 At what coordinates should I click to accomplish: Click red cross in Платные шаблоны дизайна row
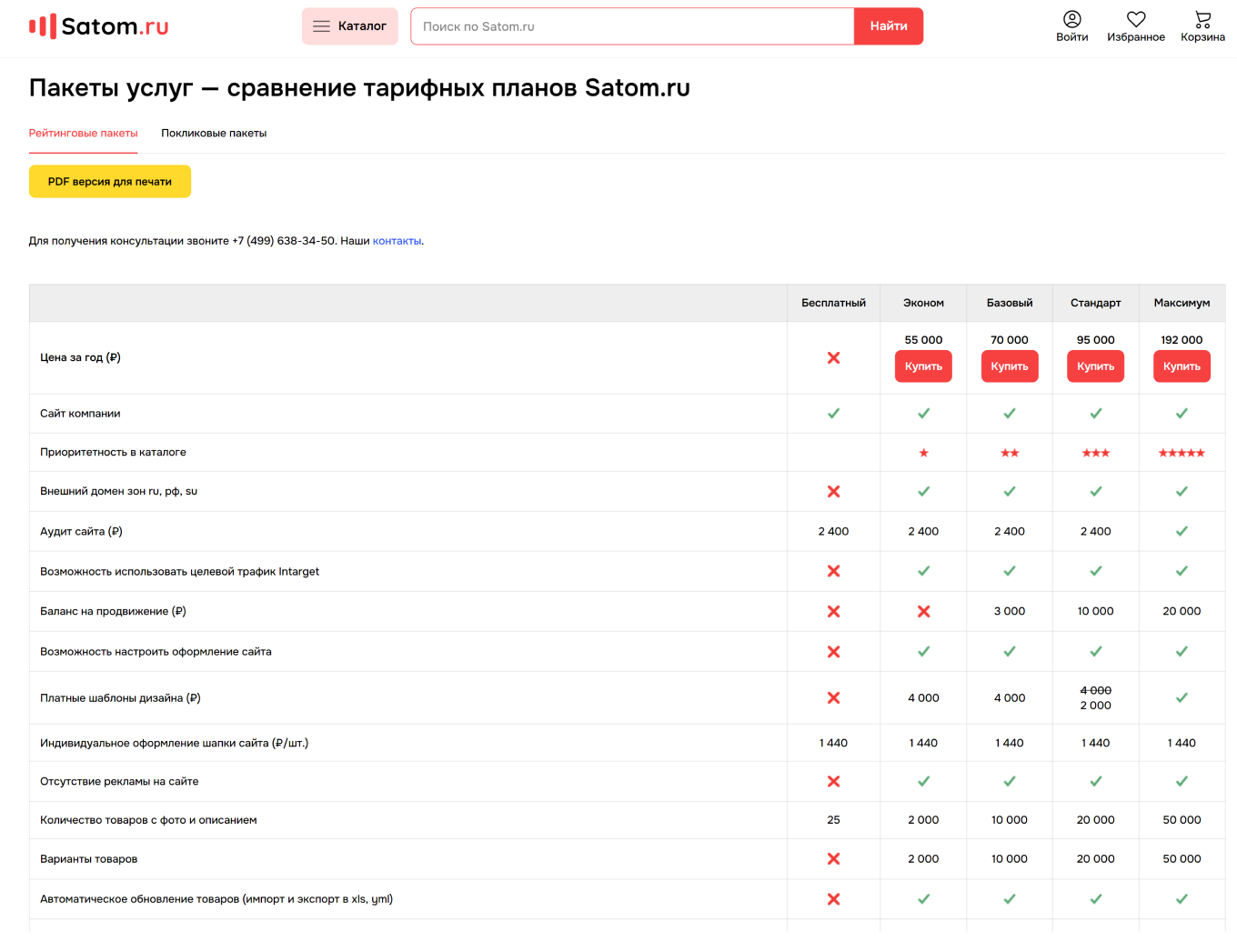(833, 698)
